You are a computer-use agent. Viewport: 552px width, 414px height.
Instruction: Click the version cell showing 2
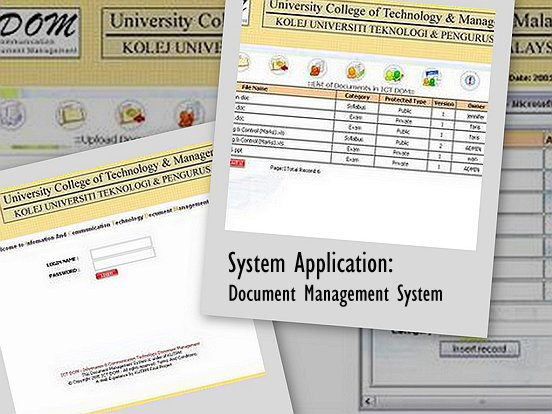tap(440, 145)
